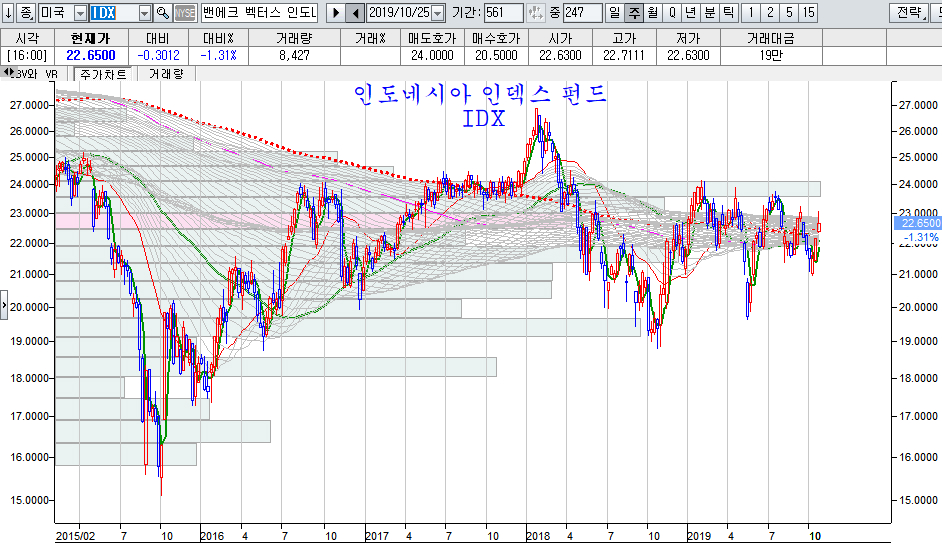The width and height of the screenshot is (942, 543).
Task: Switch chart to monthly (월) period
Action: [652, 13]
